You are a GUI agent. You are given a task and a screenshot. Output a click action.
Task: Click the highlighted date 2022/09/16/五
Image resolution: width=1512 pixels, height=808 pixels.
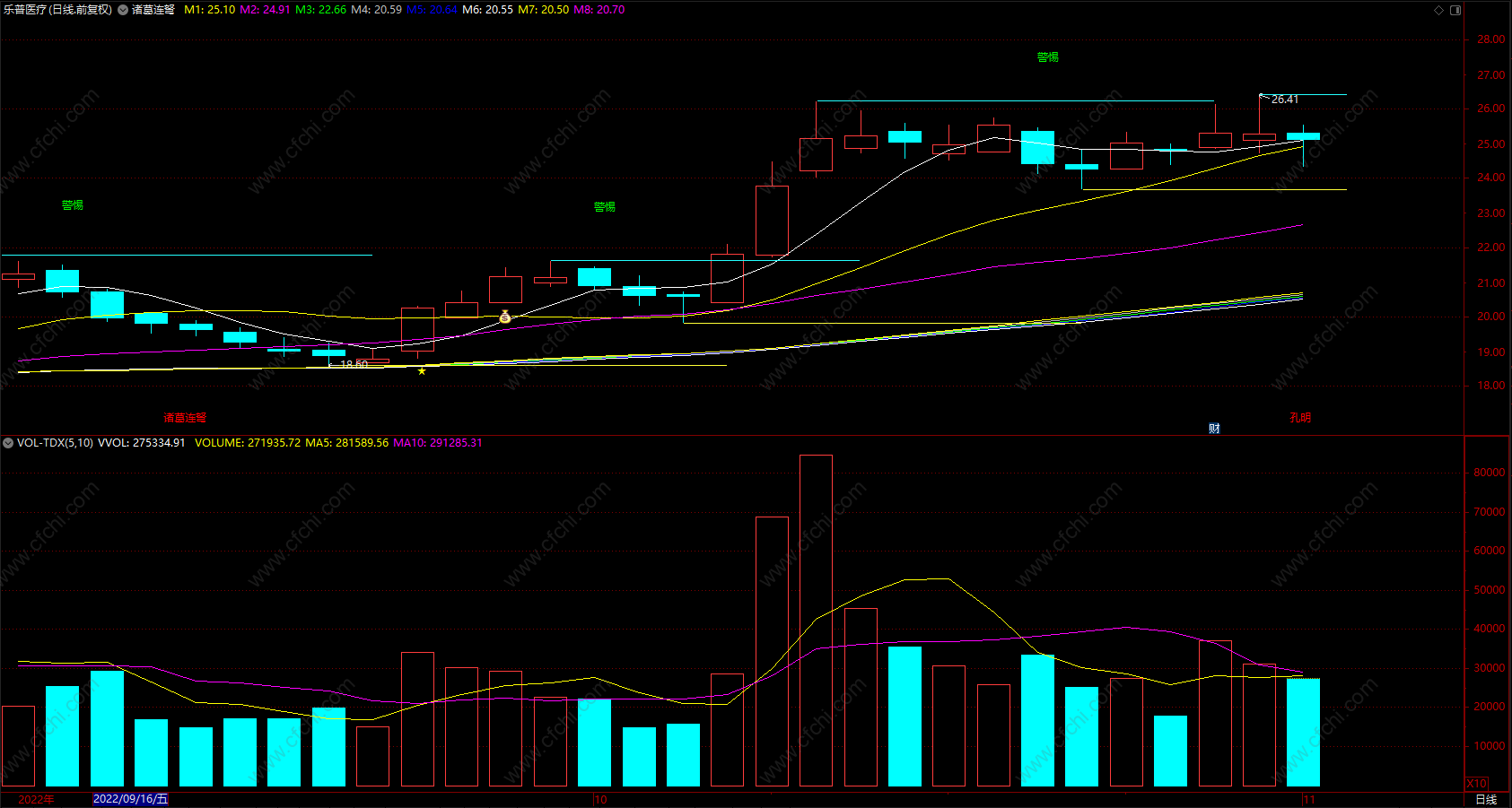tap(130, 799)
